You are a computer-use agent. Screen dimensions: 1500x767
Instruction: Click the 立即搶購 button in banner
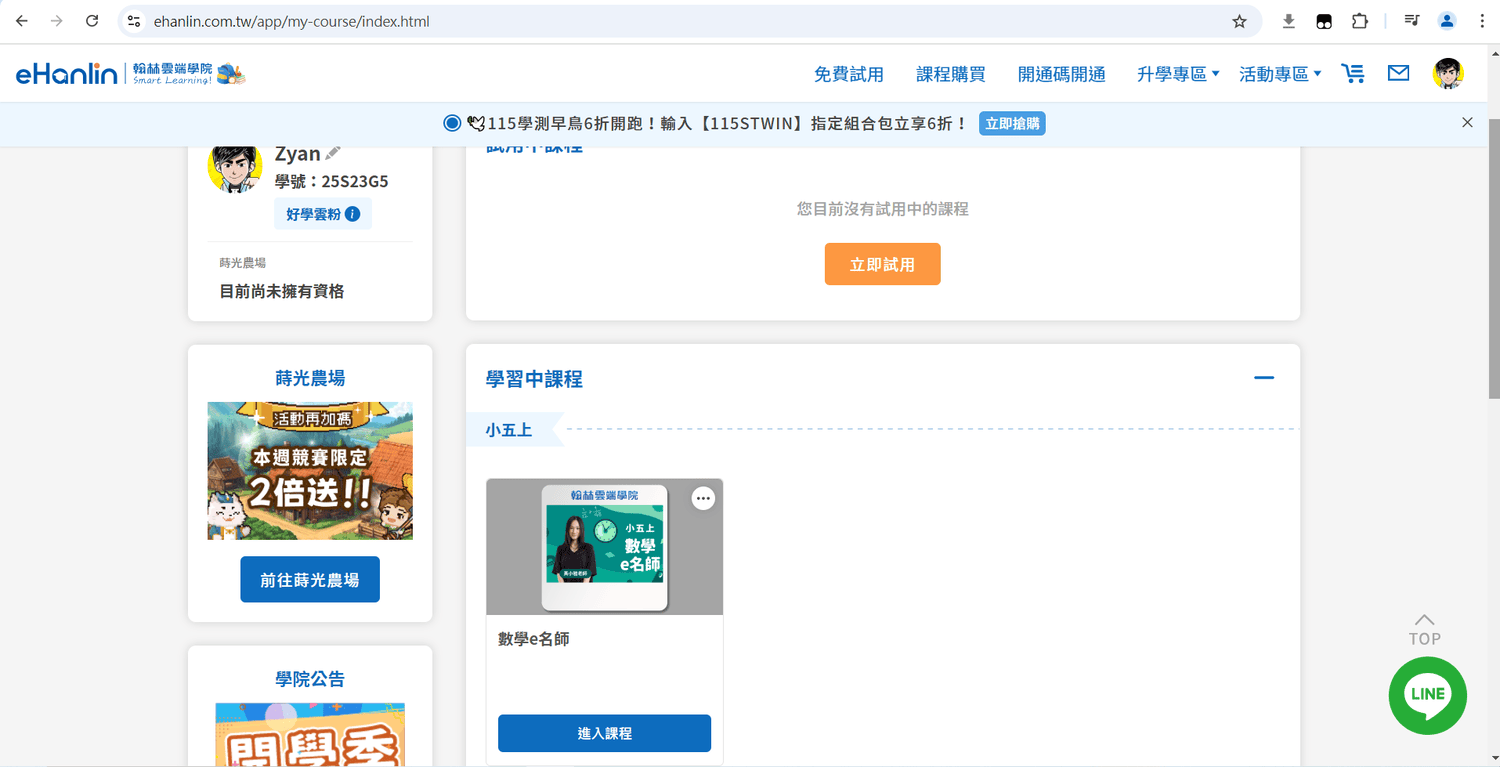click(1012, 124)
